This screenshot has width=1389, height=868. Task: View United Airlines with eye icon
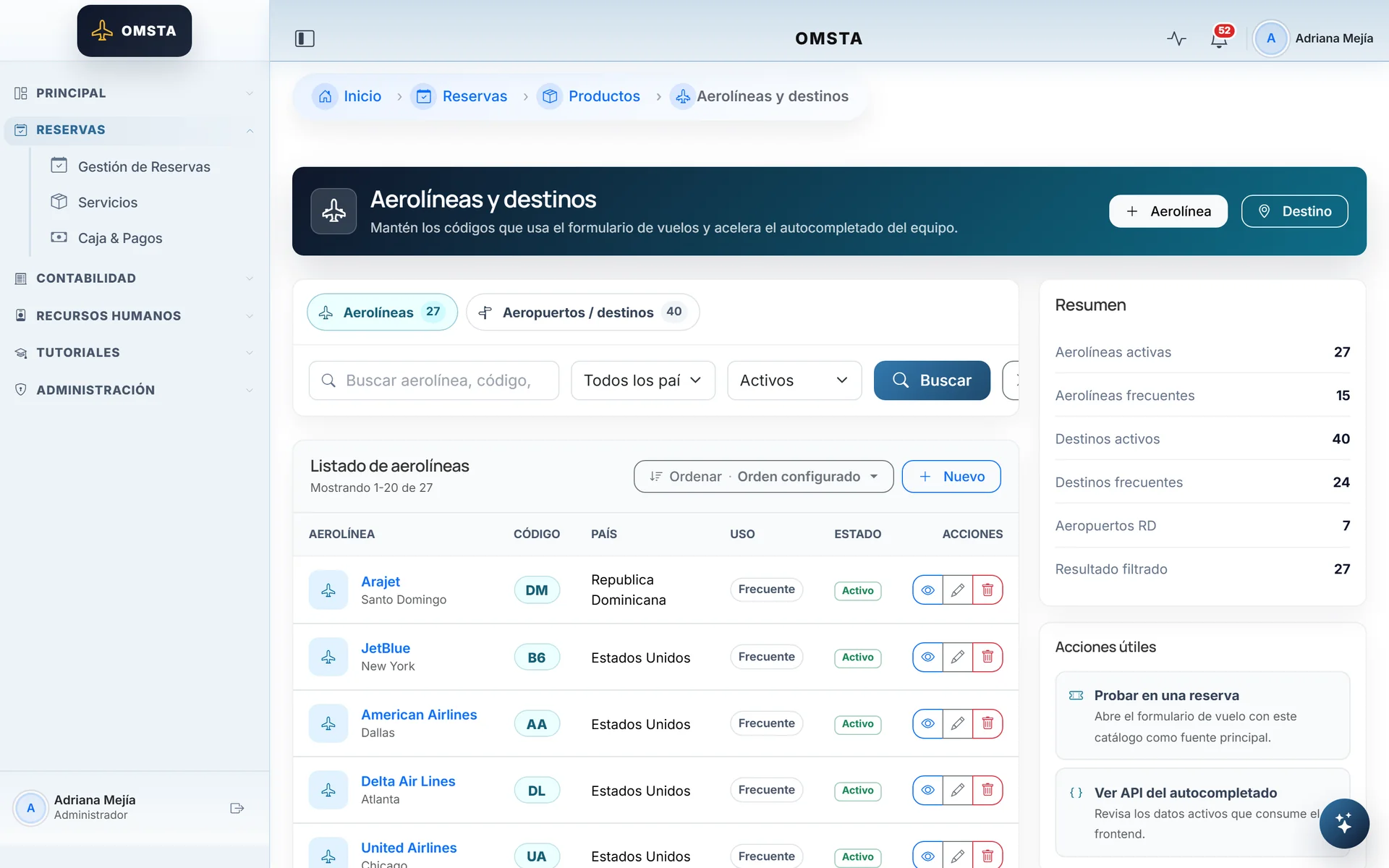(927, 856)
